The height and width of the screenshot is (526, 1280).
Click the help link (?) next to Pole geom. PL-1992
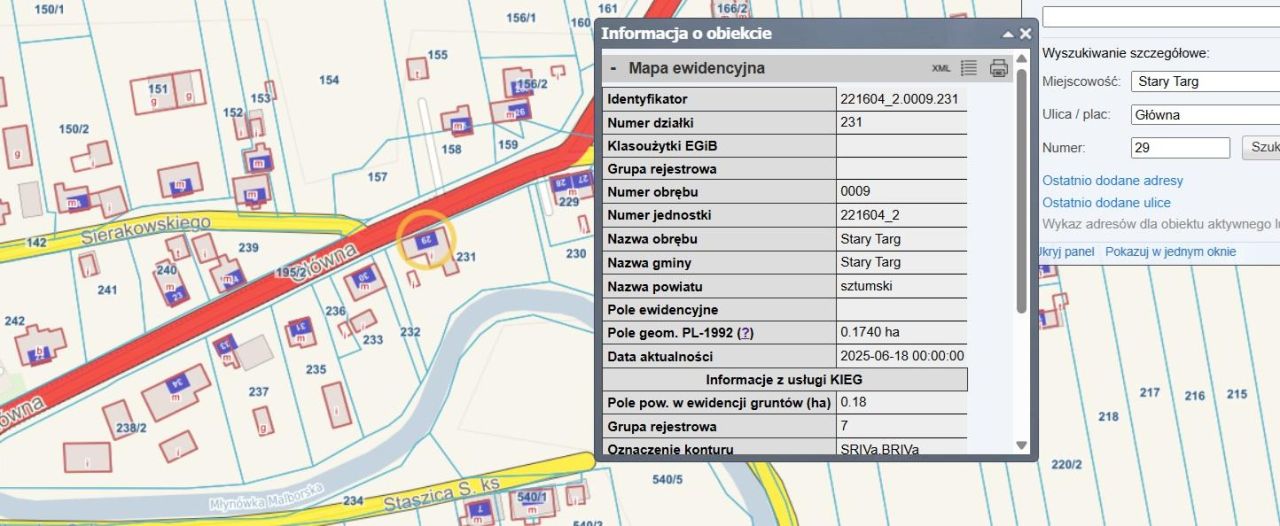(746, 333)
